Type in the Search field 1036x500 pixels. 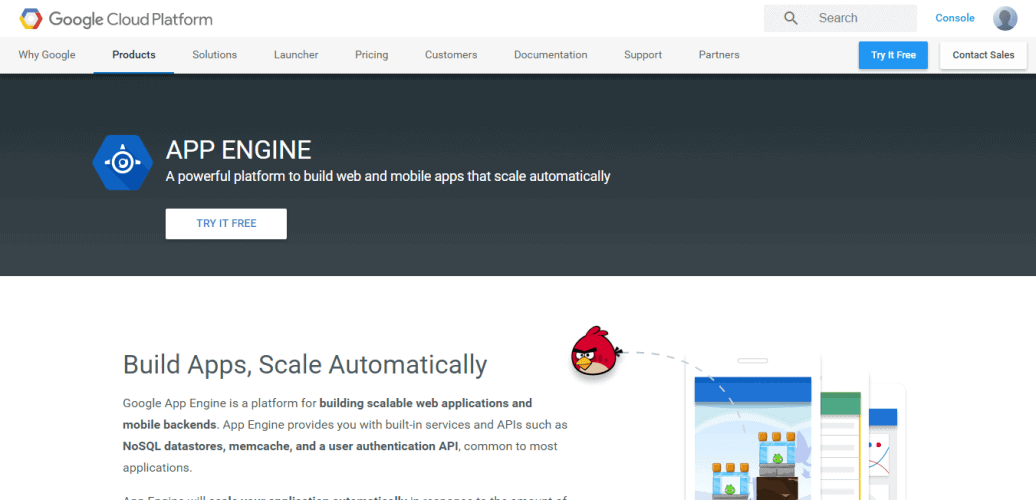pyautogui.click(x=860, y=18)
